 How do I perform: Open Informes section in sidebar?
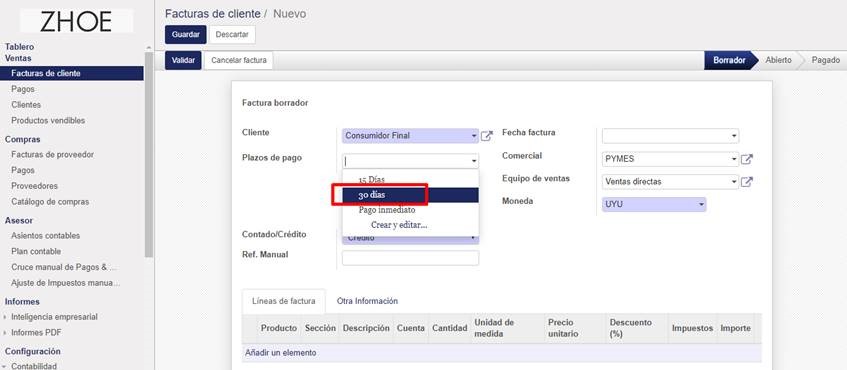22,301
